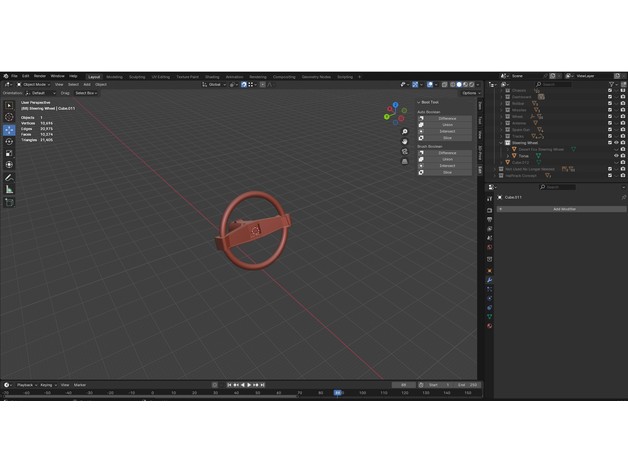Click Auto Boolean Difference button
628x472 pixels.
coord(447,118)
